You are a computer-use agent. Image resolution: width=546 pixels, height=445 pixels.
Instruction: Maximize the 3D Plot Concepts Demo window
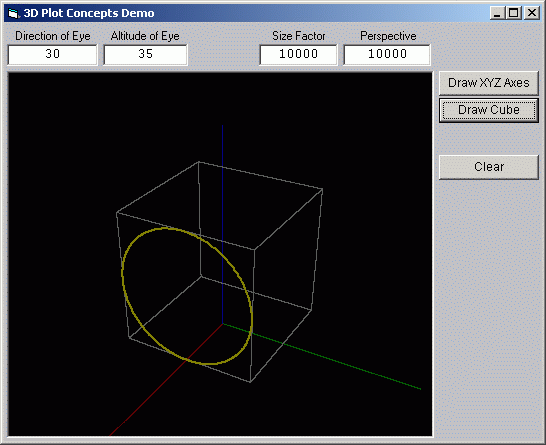514,13
